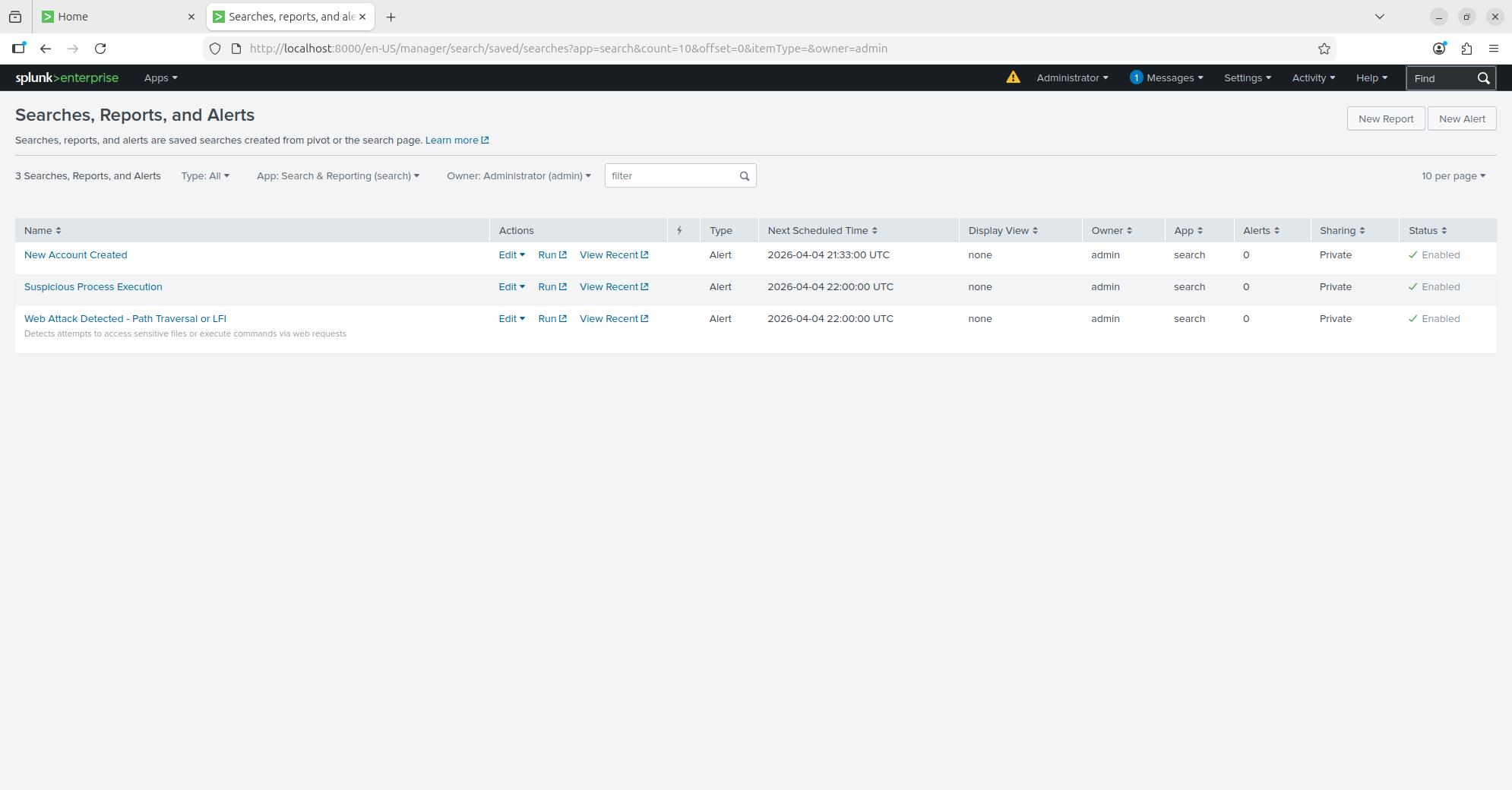
Task: Click Enabled status for New Account Created
Action: 1435,255
